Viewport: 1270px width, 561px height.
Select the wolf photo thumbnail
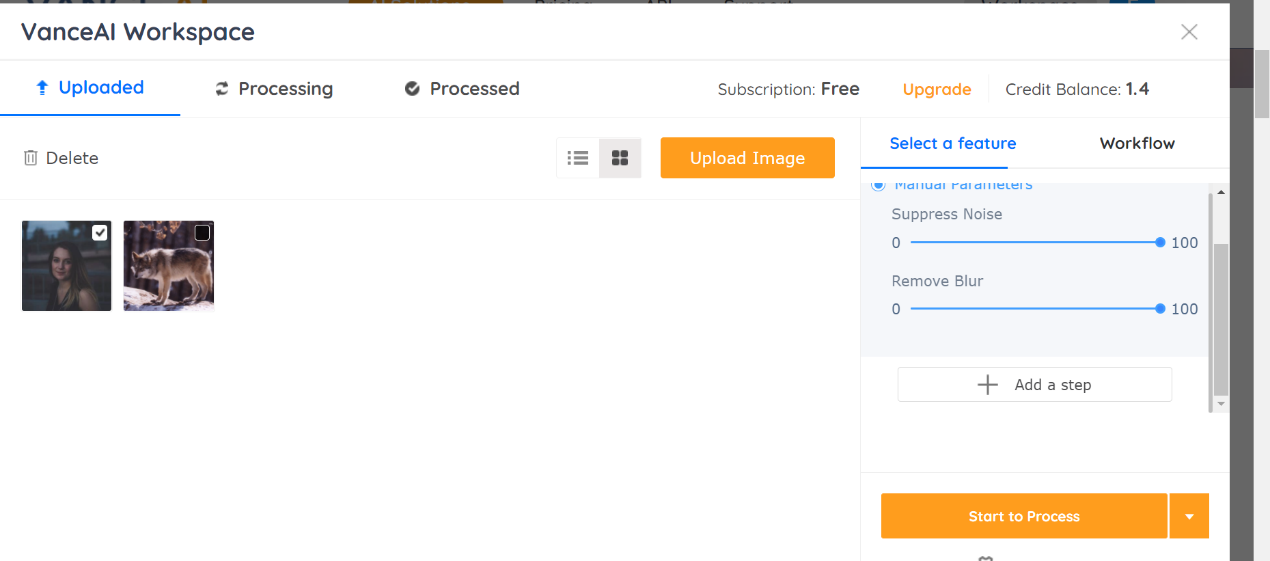(168, 266)
